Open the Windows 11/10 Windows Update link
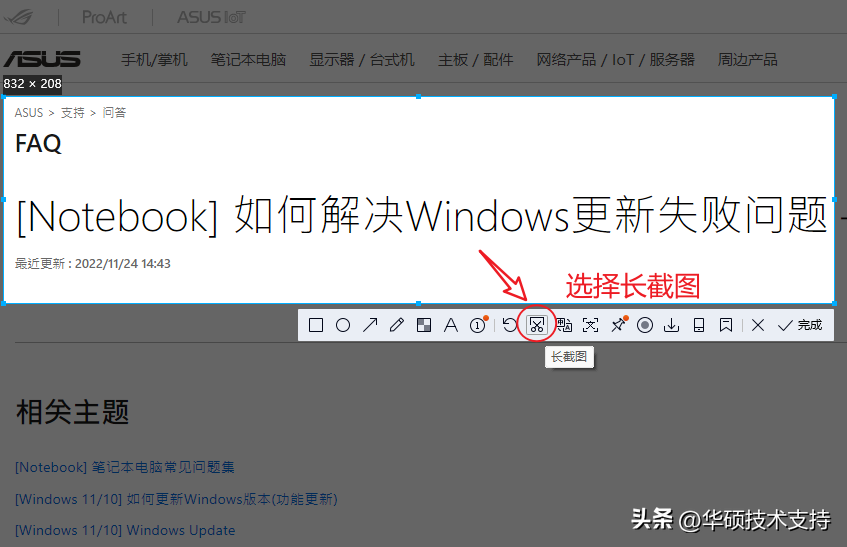Image resolution: width=847 pixels, height=547 pixels. coord(125,530)
